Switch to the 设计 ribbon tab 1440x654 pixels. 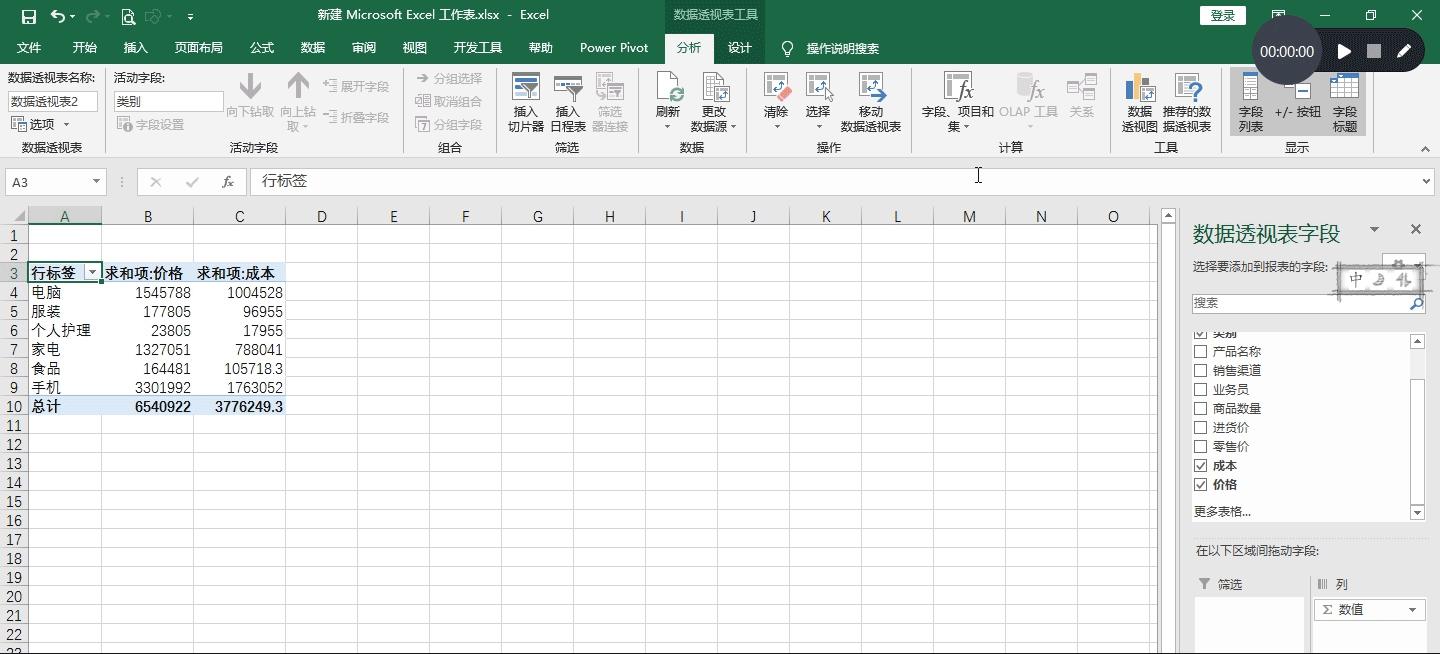739,48
